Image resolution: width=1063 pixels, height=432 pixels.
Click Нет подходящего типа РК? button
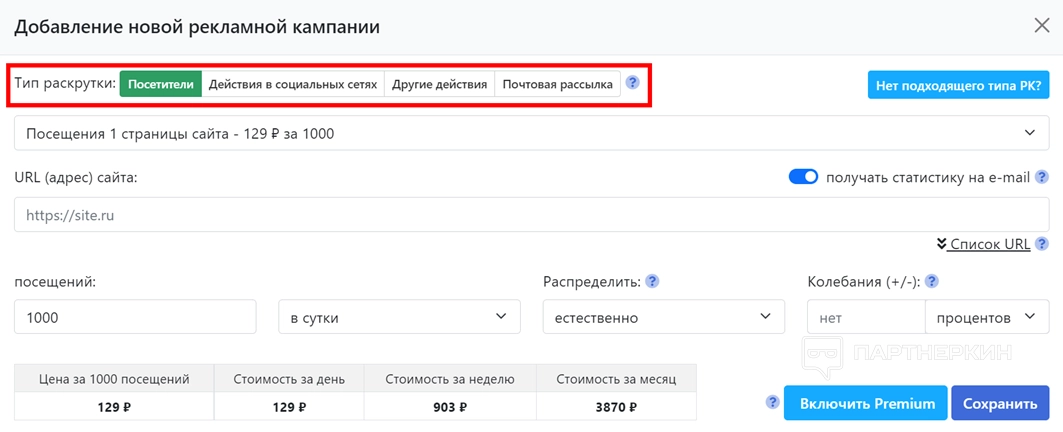coord(958,86)
